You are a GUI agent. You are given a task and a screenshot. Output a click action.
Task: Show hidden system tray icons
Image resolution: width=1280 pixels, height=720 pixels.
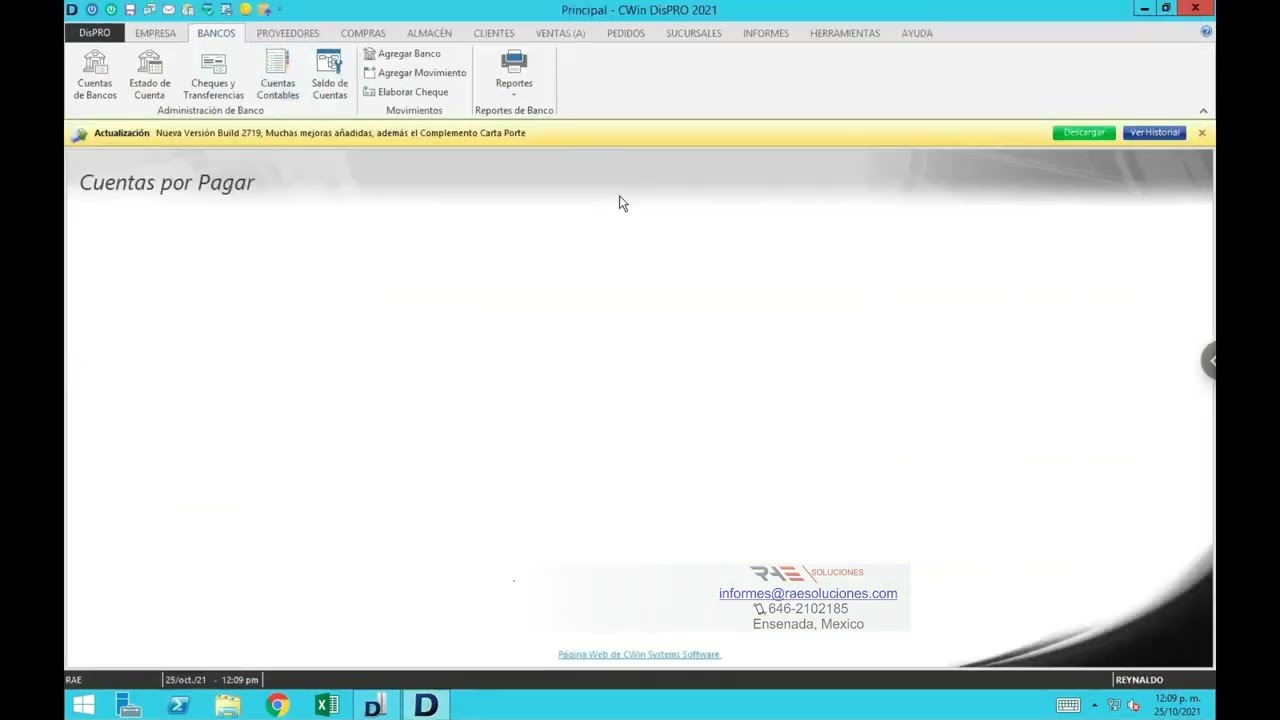pyautogui.click(x=1095, y=705)
